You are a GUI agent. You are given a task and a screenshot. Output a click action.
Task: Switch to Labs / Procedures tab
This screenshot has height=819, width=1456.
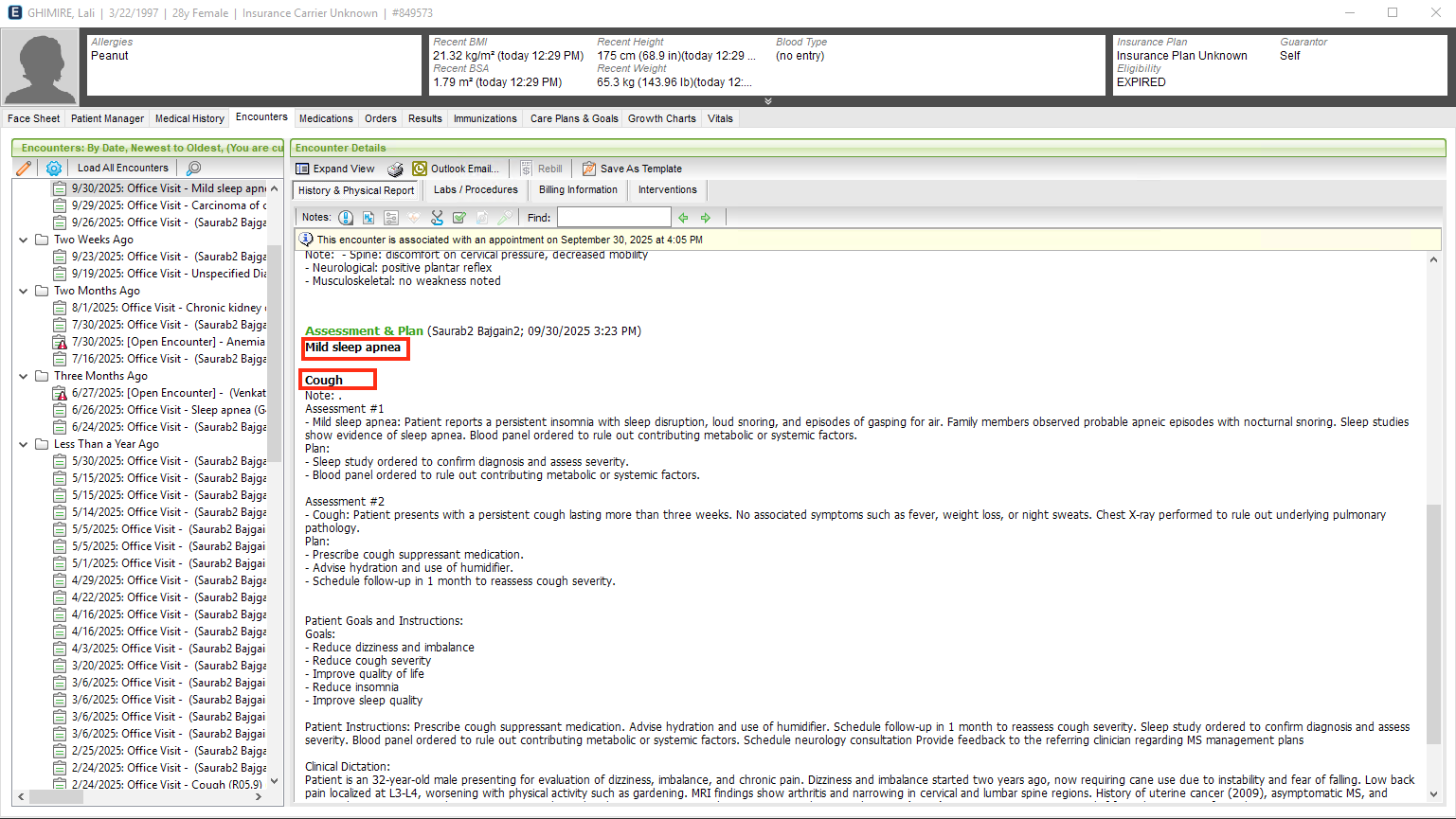coord(476,190)
